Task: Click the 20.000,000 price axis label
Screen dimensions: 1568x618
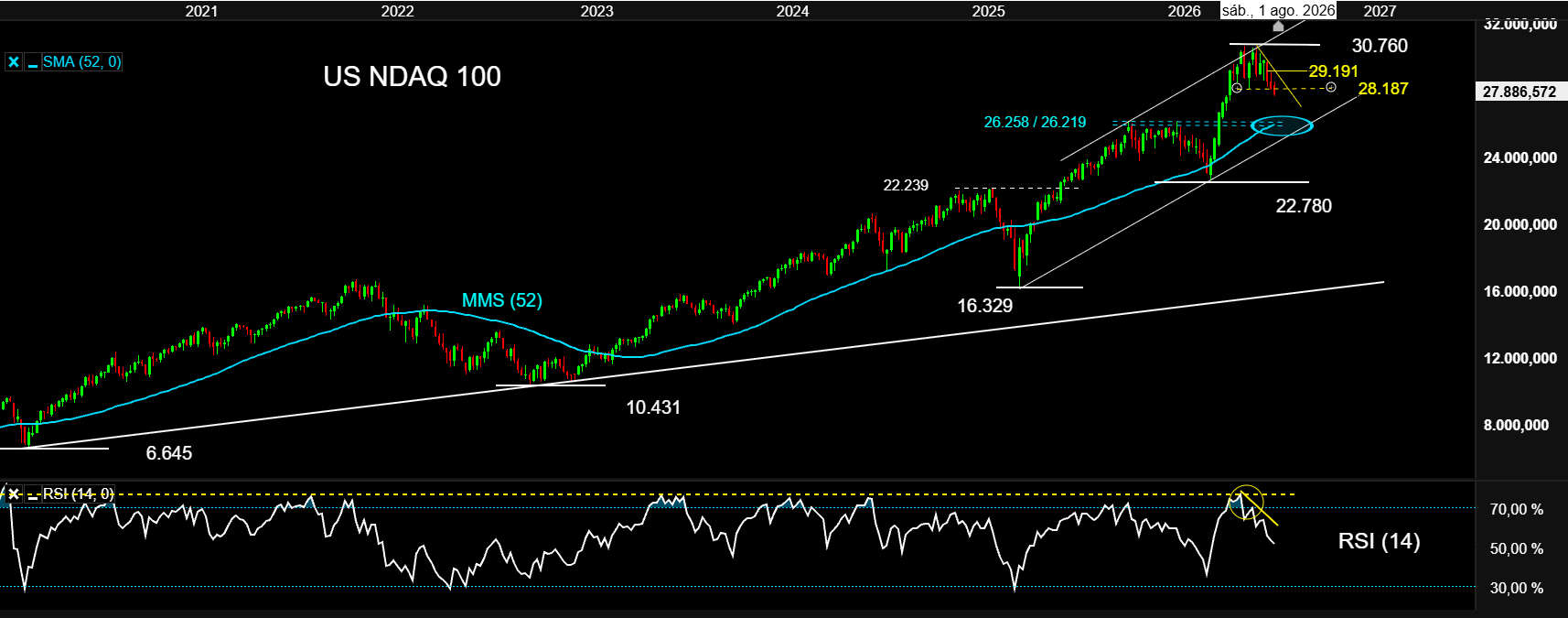Action: (x=1520, y=224)
